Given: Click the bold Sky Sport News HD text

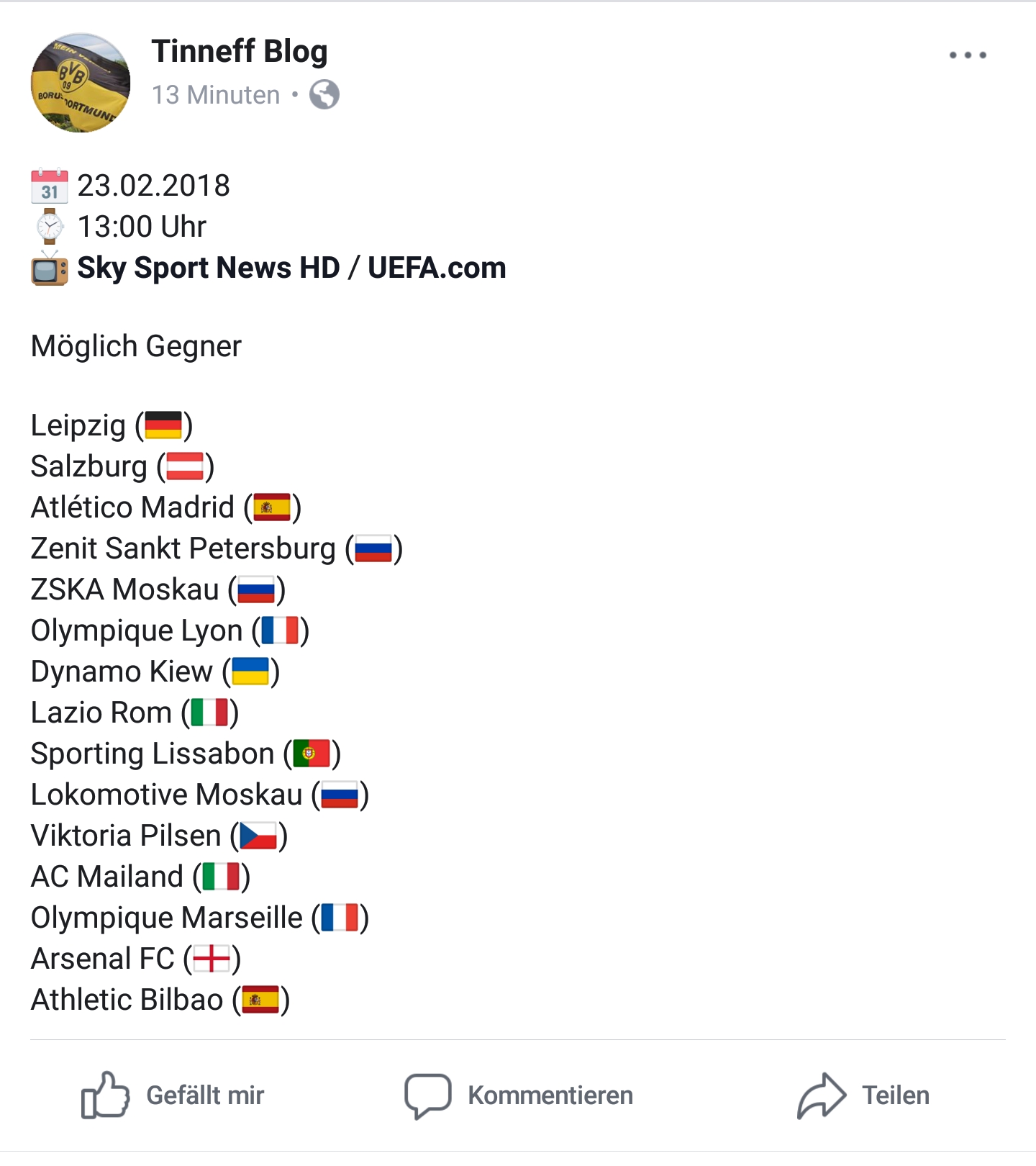Looking at the screenshot, I should 209,268.
